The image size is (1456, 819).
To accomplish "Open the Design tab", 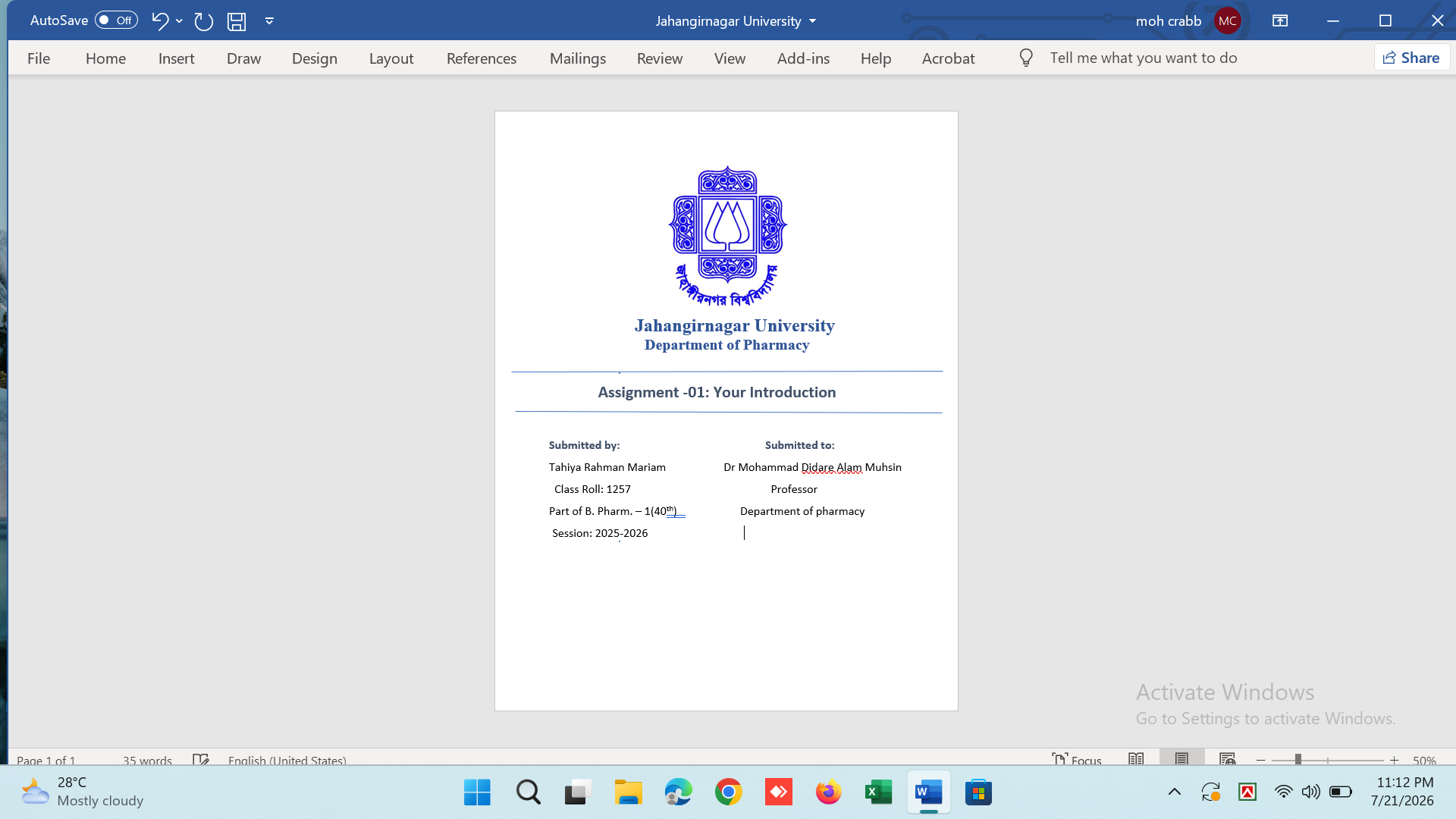I will (315, 58).
